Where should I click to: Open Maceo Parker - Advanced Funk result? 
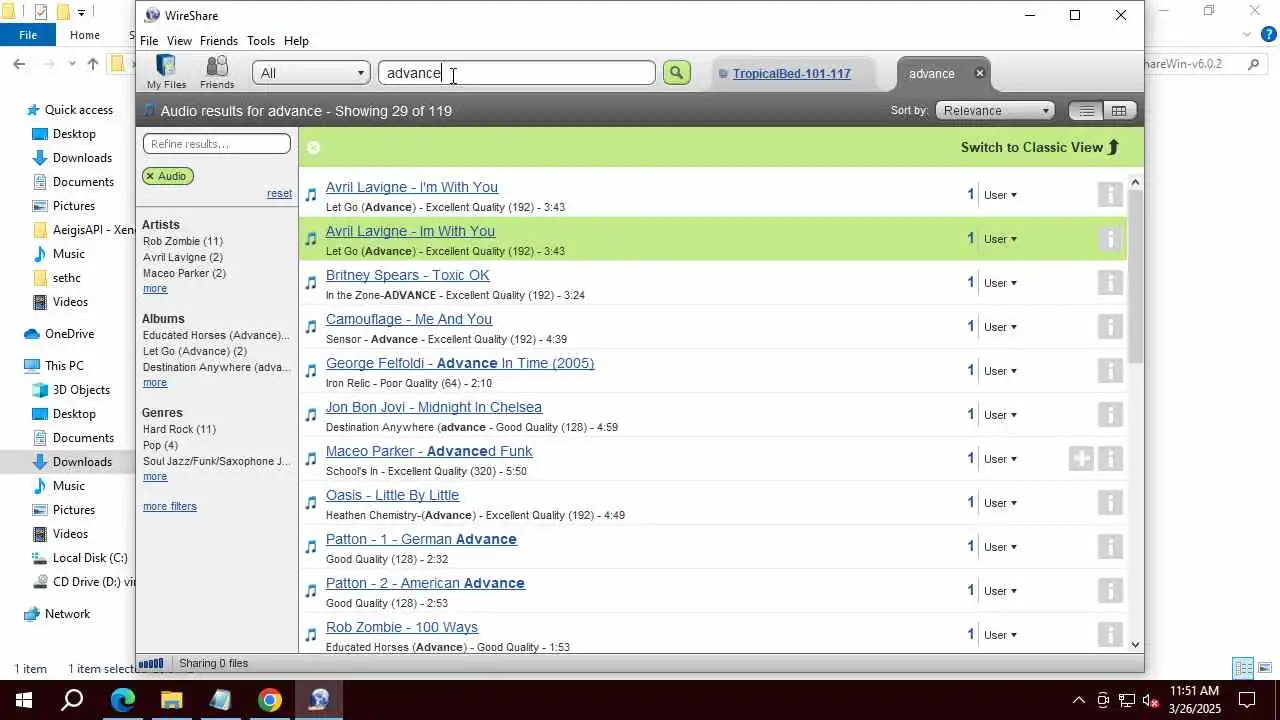click(x=429, y=451)
